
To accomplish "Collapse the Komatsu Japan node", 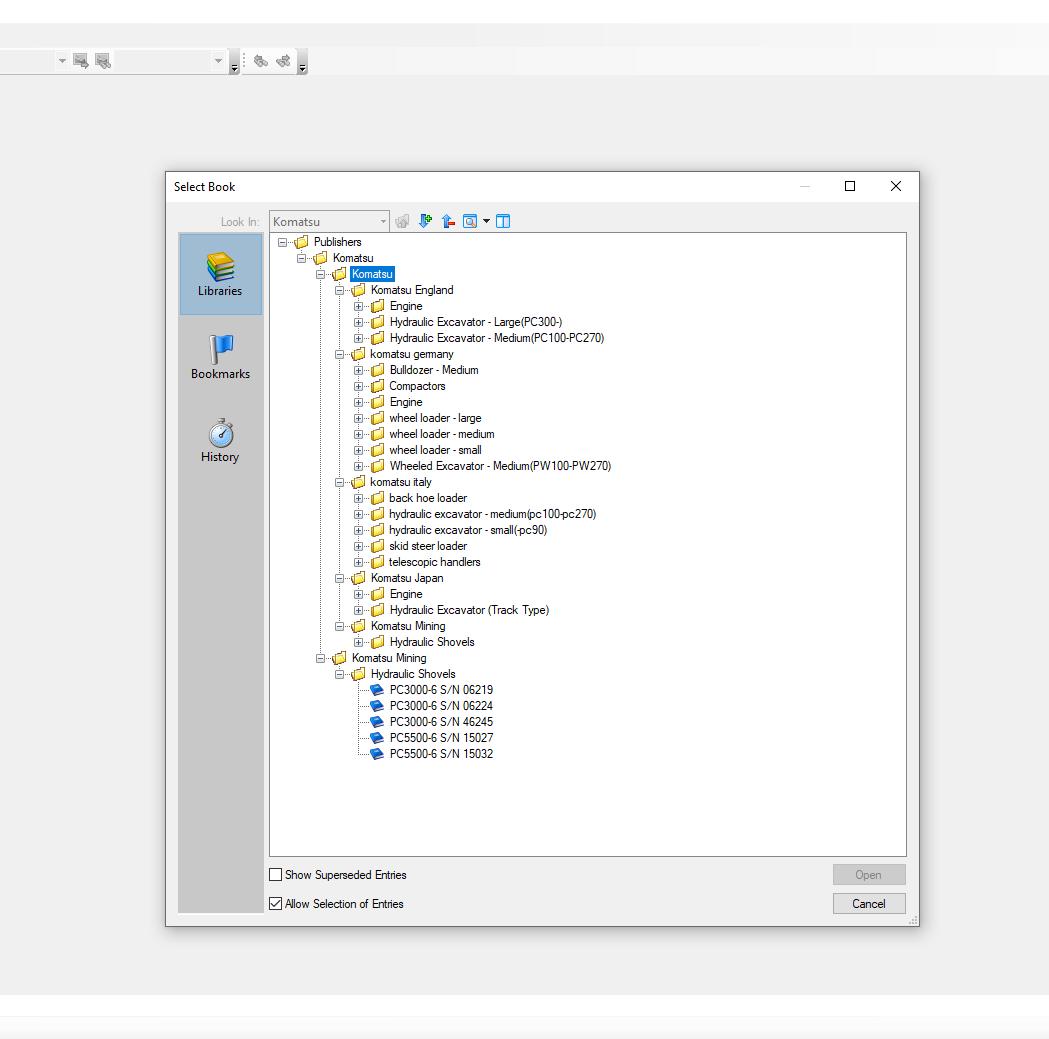I will pyautogui.click(x=339, y=578).
